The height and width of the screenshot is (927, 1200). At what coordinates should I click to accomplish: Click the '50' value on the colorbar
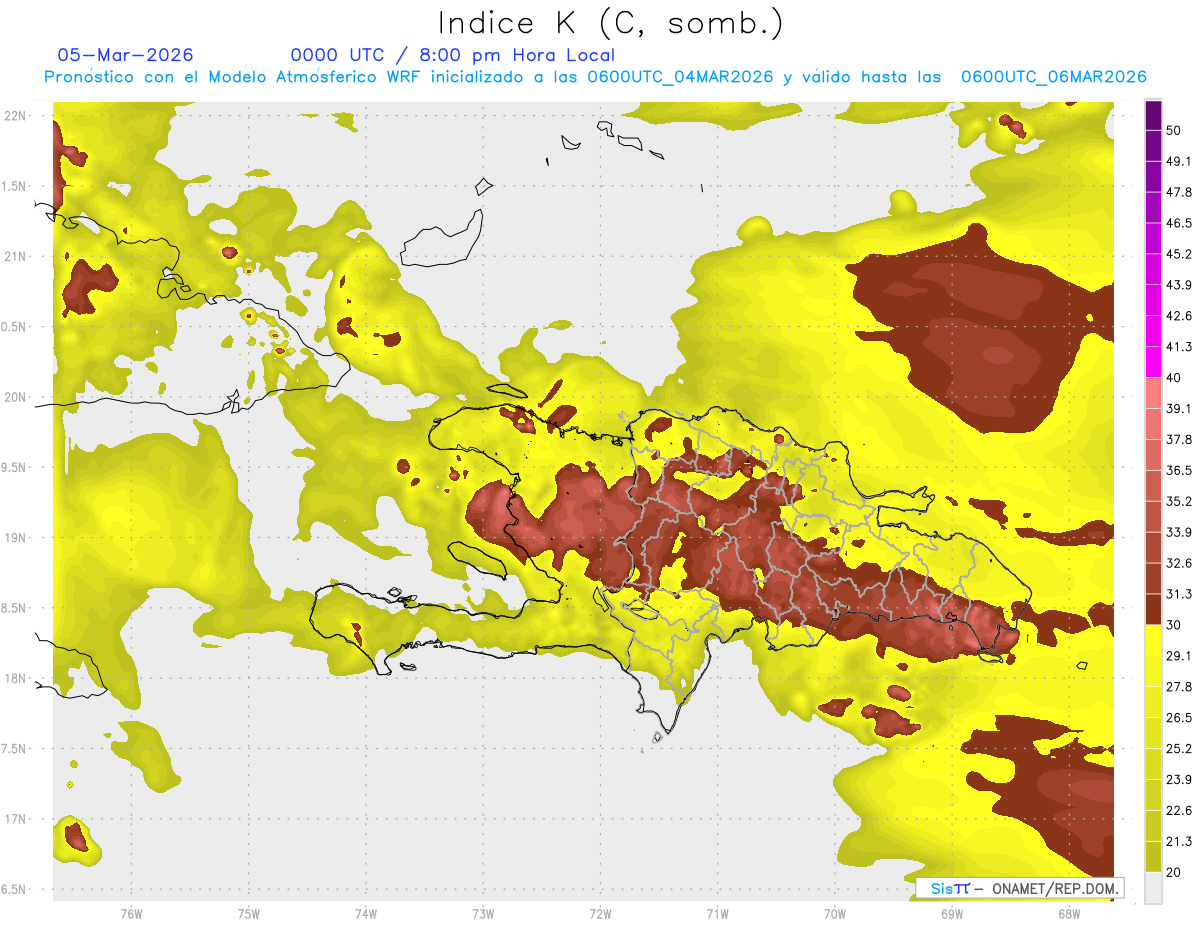1174,131
